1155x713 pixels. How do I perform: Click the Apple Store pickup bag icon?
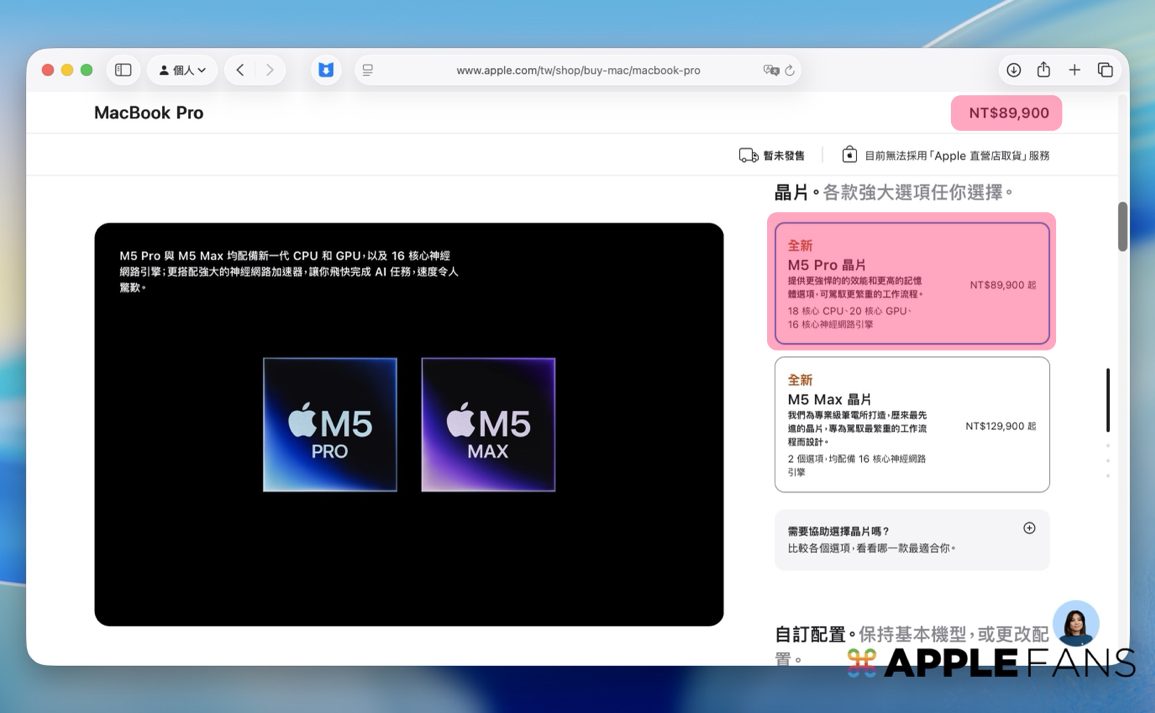tap(849, 155)
